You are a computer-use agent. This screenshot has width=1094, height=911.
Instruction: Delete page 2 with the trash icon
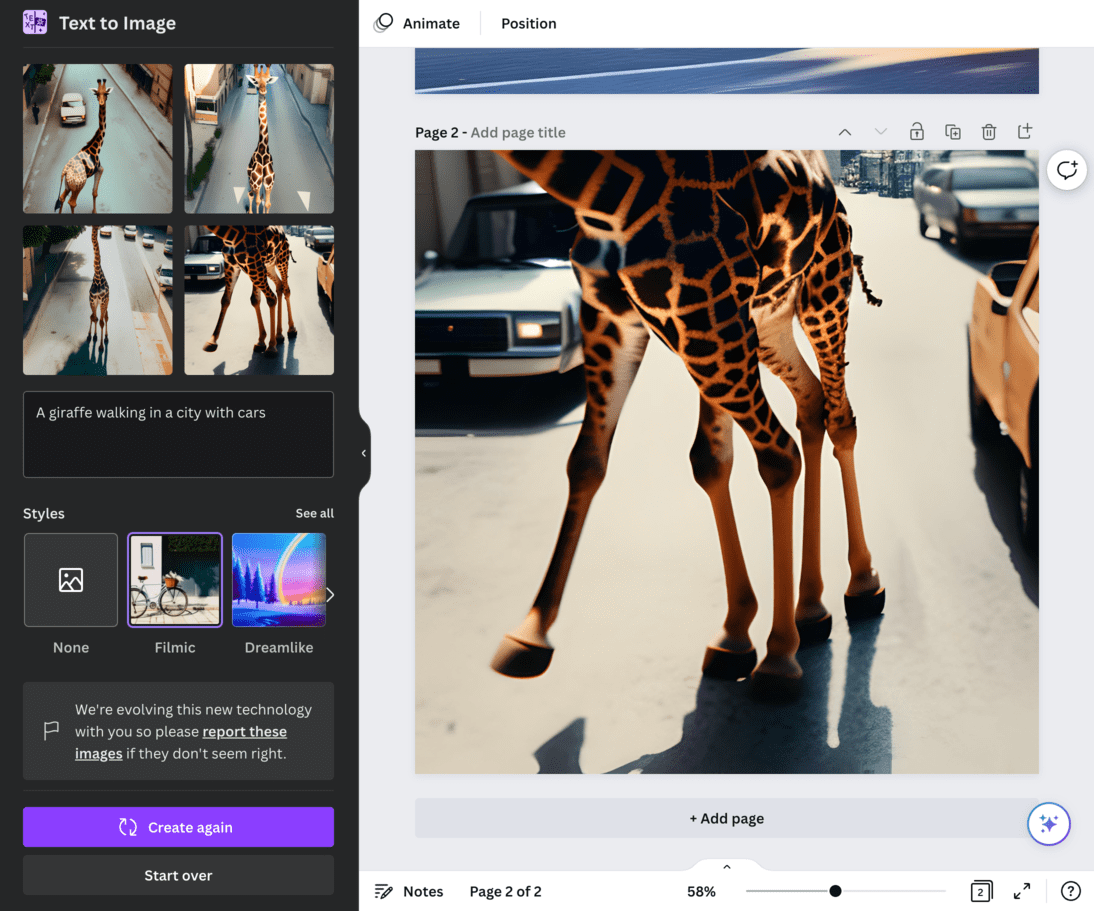click(989, 132)
